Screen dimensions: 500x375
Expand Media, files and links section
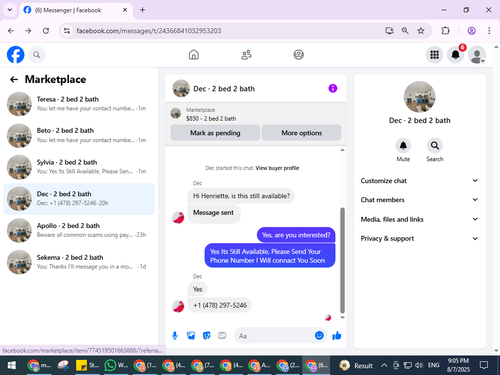419,219
